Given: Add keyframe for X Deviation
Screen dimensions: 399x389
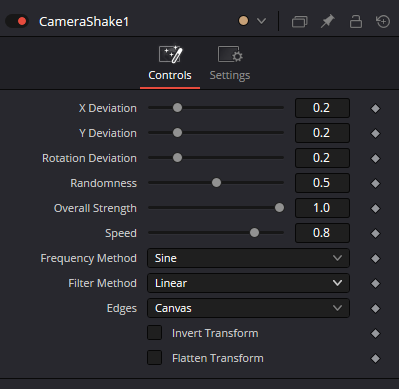Looking at the screenshot, I should click(375, 108).
